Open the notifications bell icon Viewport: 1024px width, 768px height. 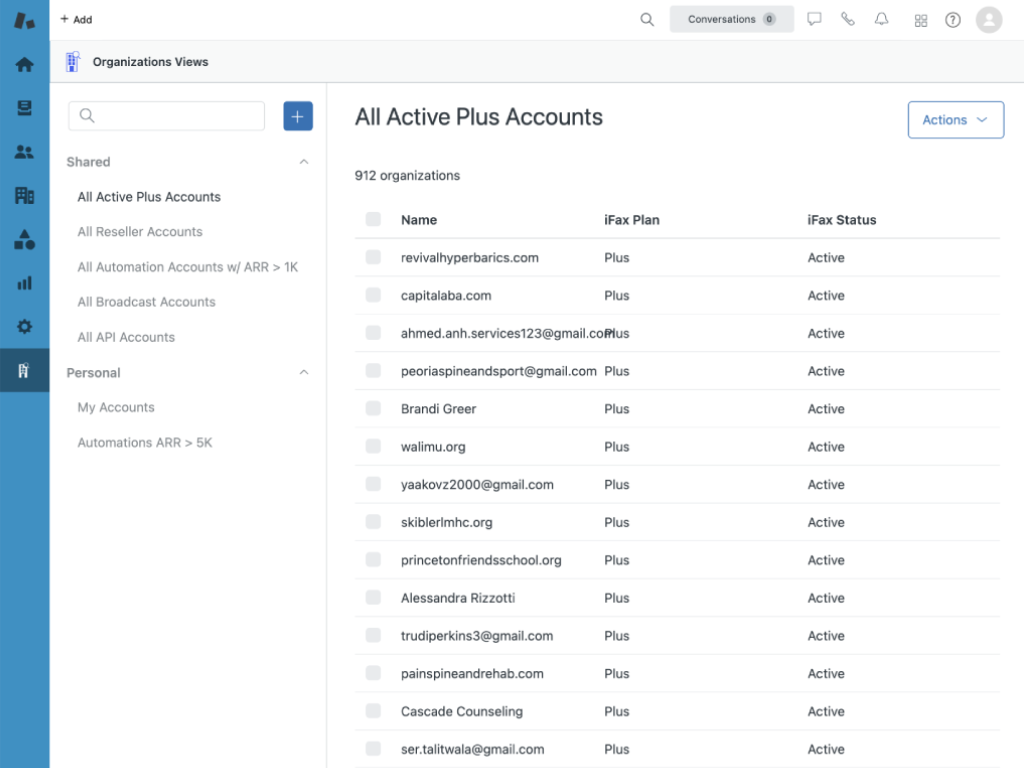click(x=881, y=19)
